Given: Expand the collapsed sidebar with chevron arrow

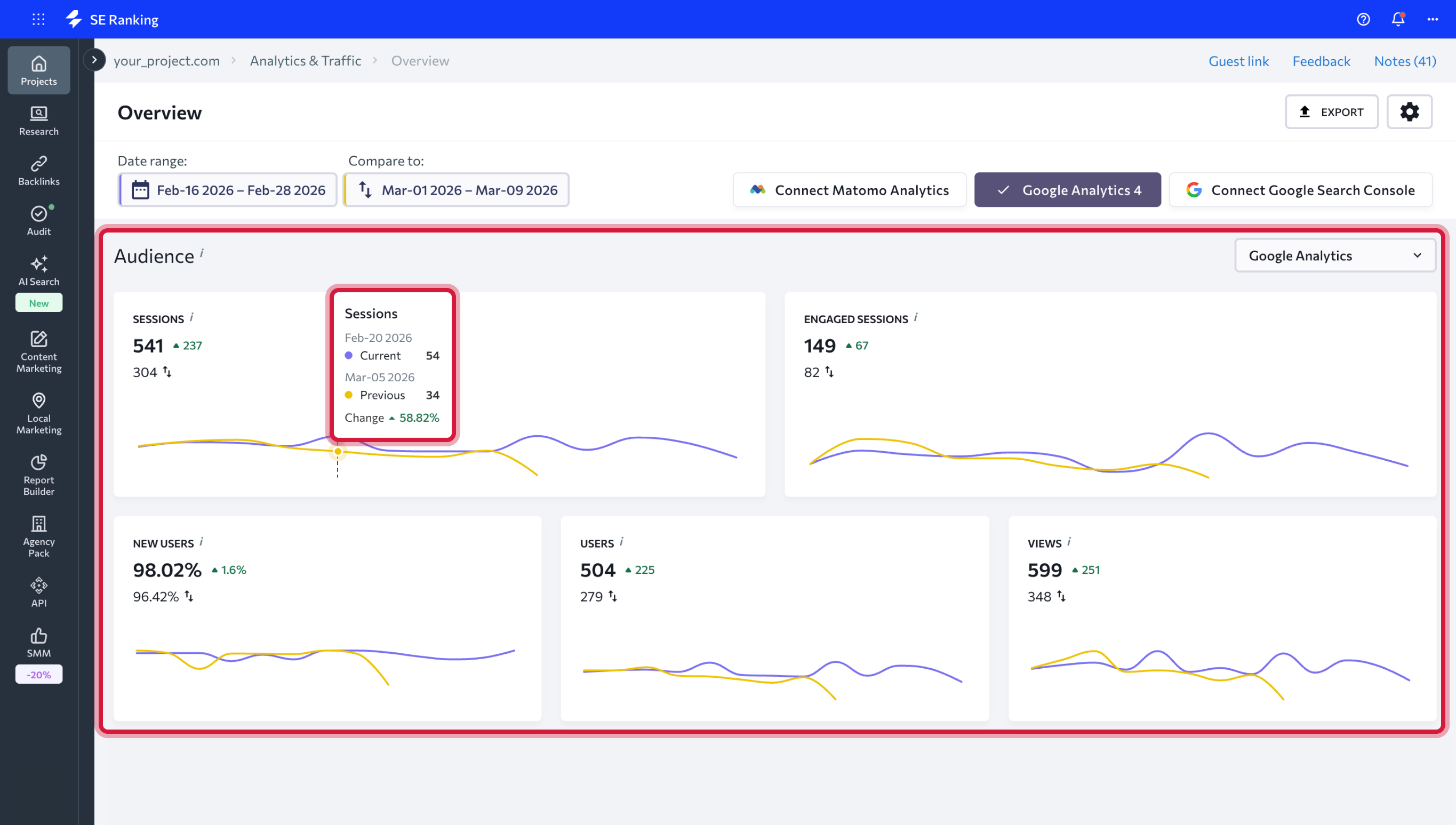Looking at the screenshot, I should click(94, 60).
